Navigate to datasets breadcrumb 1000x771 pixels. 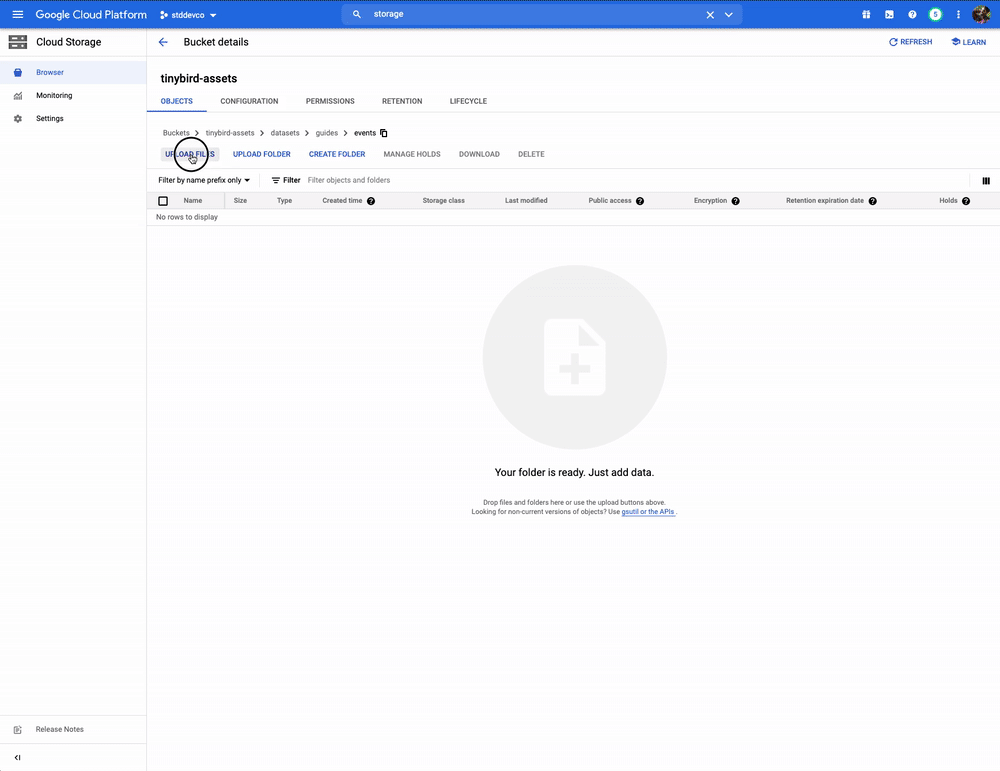(285, 133)
